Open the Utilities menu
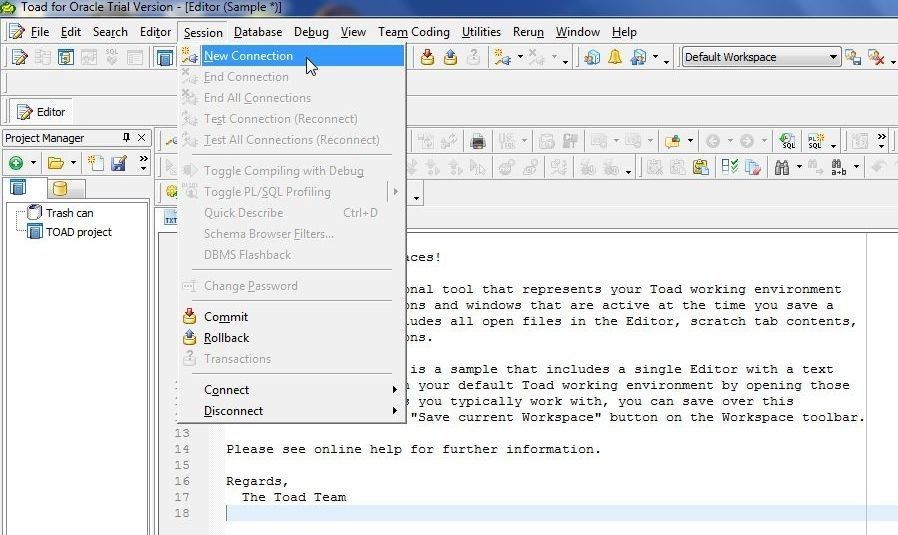898x535 pixels. pyautogui.click(x=481, y=32)
